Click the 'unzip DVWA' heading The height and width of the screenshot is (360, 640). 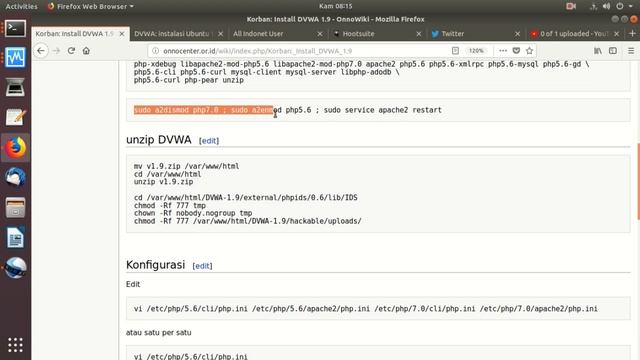point(158,140)
